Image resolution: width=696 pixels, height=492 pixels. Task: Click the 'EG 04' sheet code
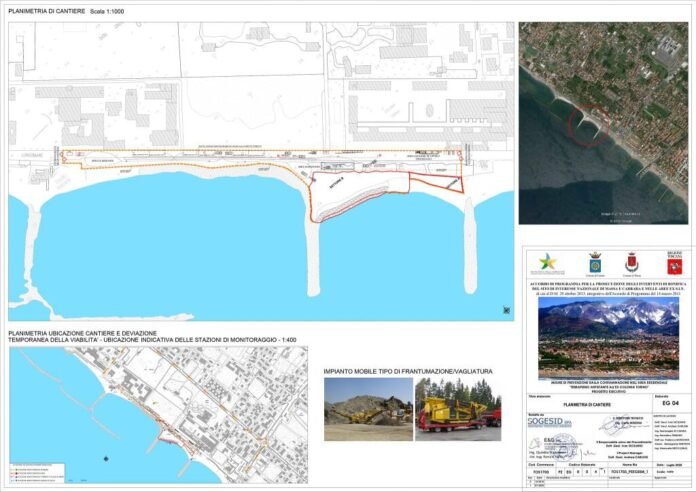pyautogui.click(x=673, y=403)
